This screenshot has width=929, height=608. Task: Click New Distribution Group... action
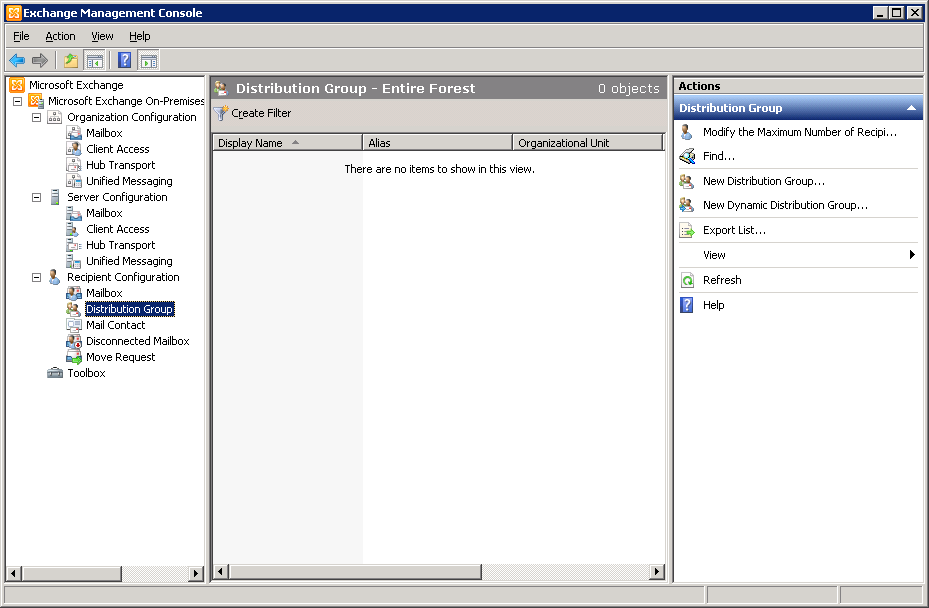pos(764,181)
